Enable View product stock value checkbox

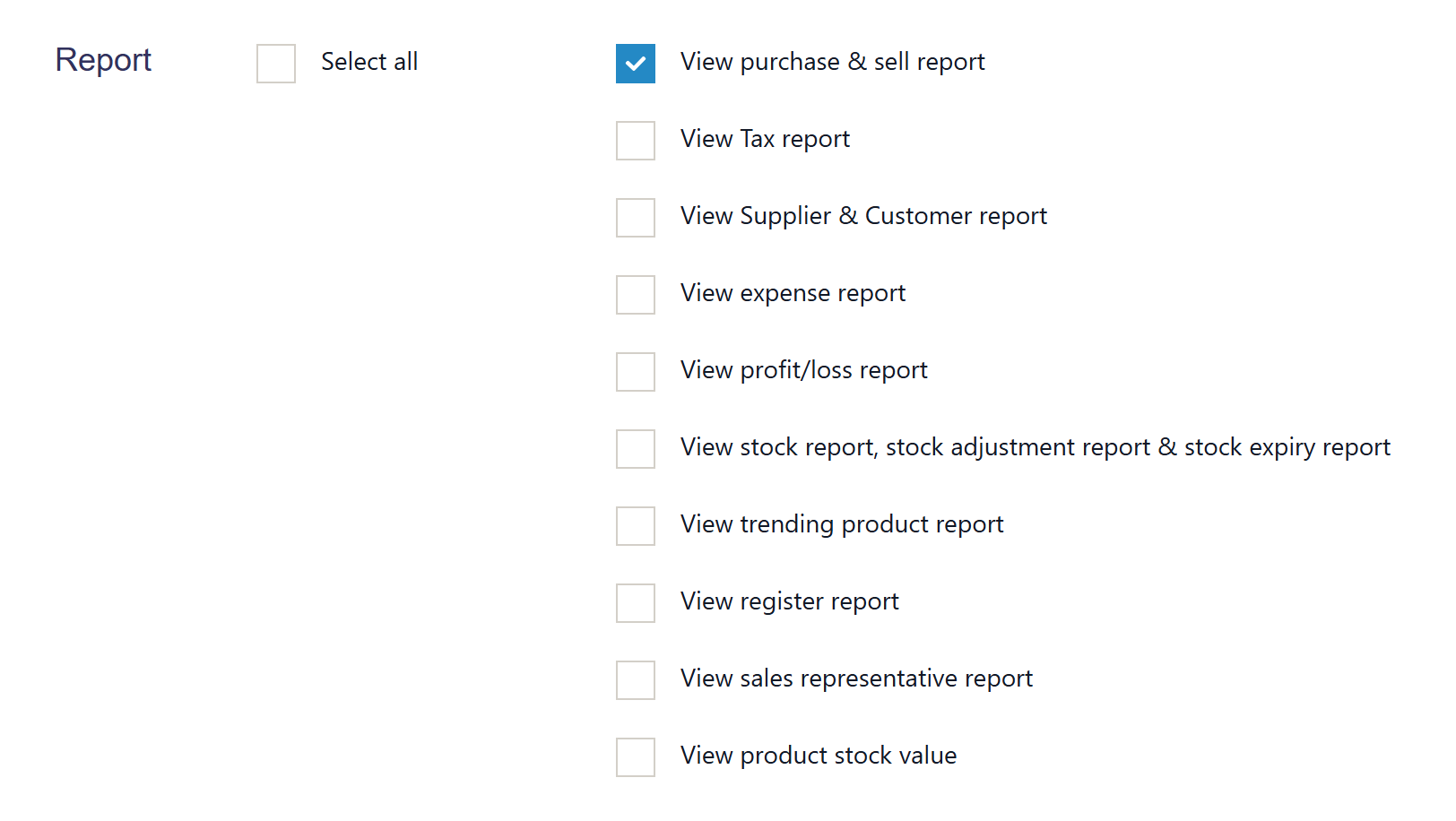pos(636,757)
